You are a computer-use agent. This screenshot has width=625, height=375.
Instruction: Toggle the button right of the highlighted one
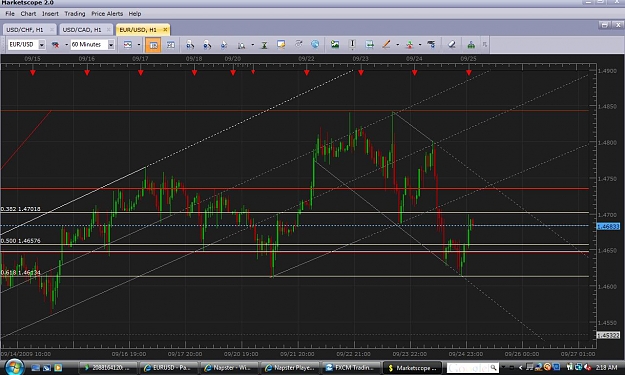point(170,45)
